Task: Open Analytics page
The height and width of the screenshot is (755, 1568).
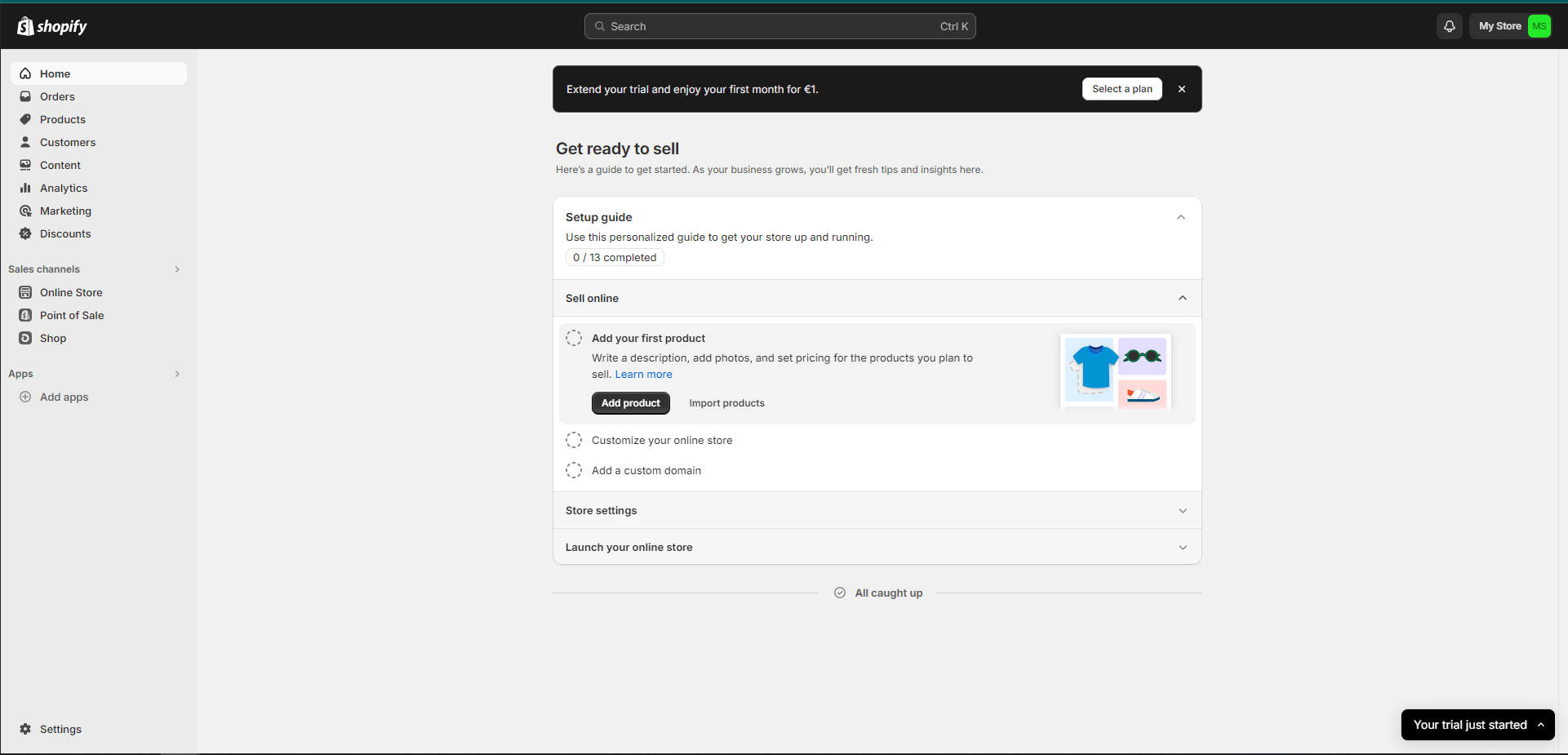Action: pyautogui.click(x=99, y=188)
